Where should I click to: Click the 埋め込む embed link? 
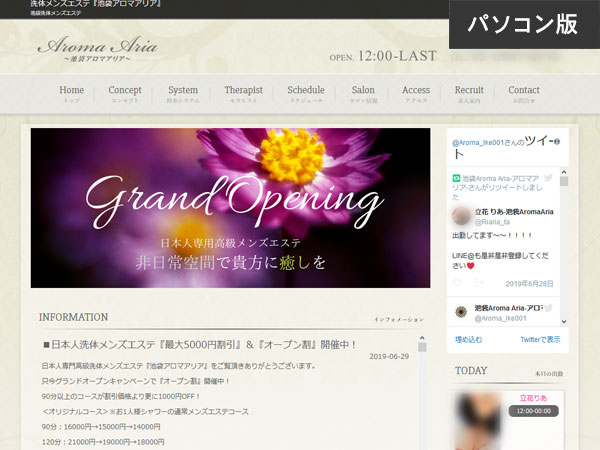(468, 340)
